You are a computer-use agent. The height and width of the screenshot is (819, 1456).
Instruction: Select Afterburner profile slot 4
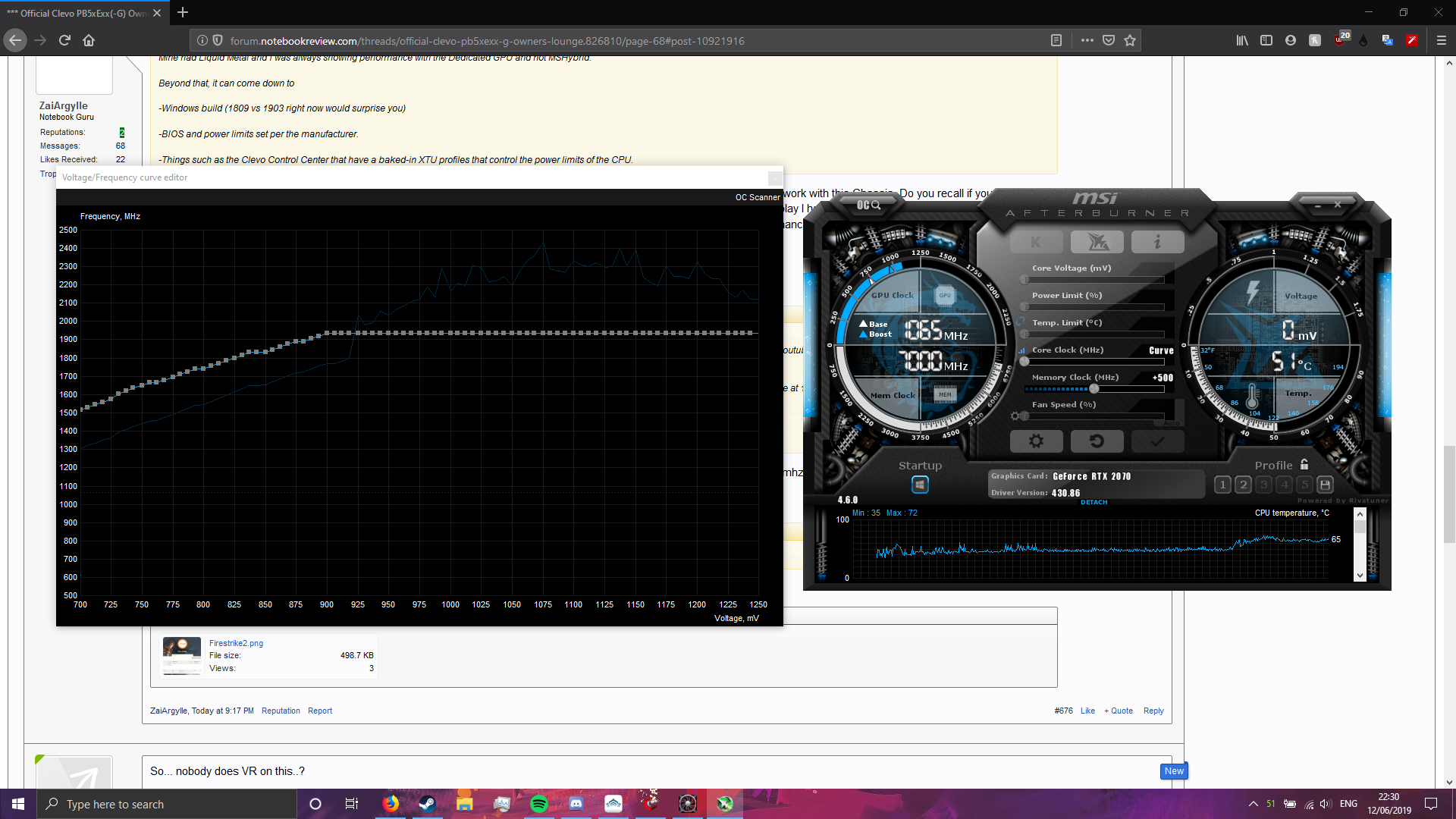(1284, 485)
